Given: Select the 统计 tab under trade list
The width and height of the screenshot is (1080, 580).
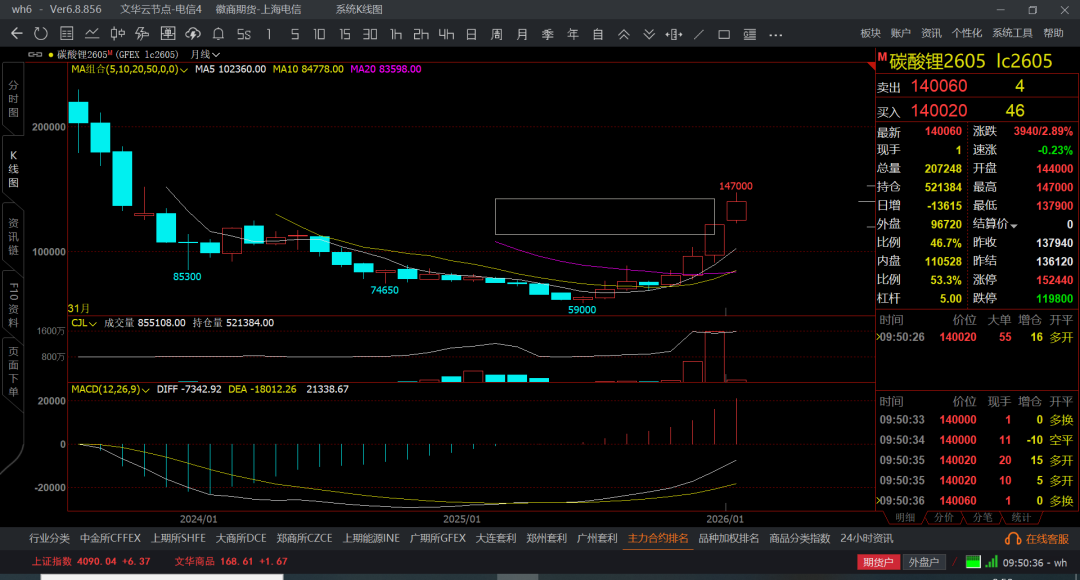Looking at the screenshot, I should (1021, 517).
